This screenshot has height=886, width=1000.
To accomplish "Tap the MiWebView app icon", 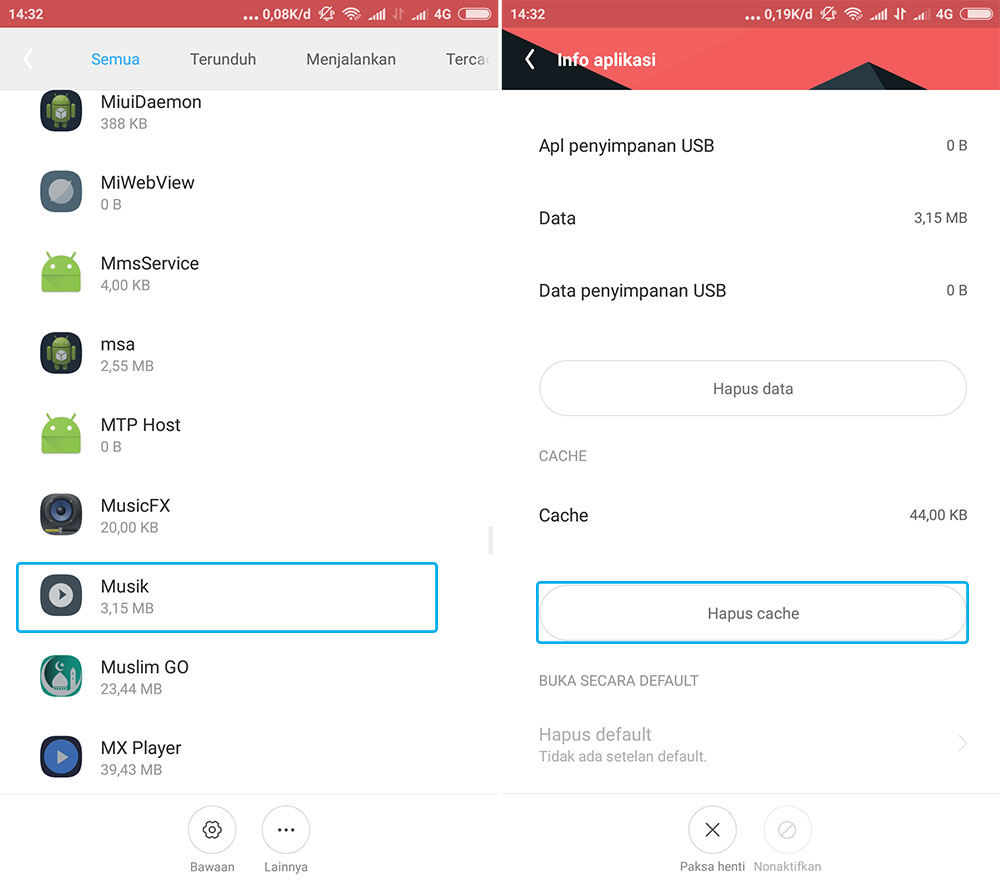I will pos(61,191).
